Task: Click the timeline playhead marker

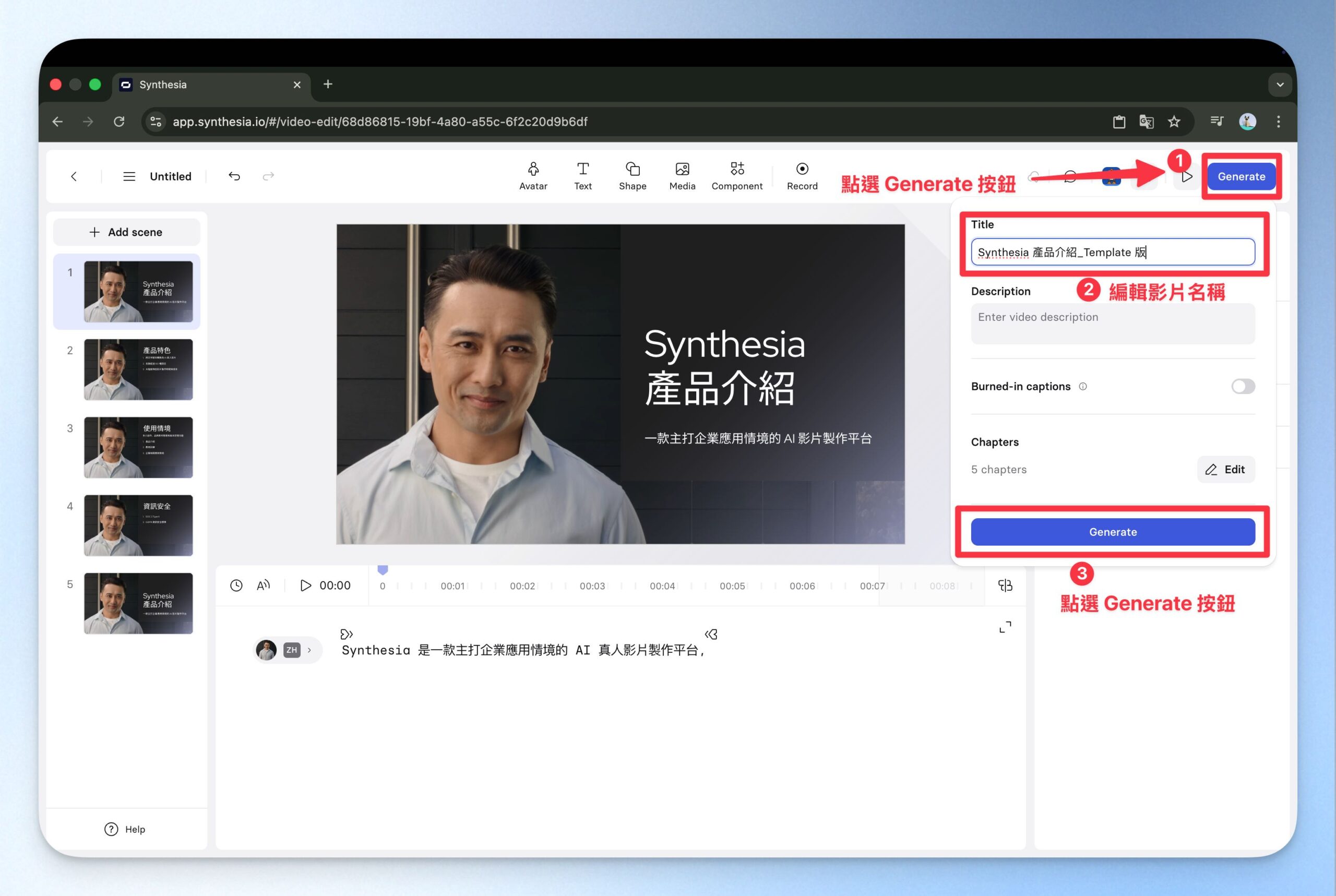Action: click(383, 570)
